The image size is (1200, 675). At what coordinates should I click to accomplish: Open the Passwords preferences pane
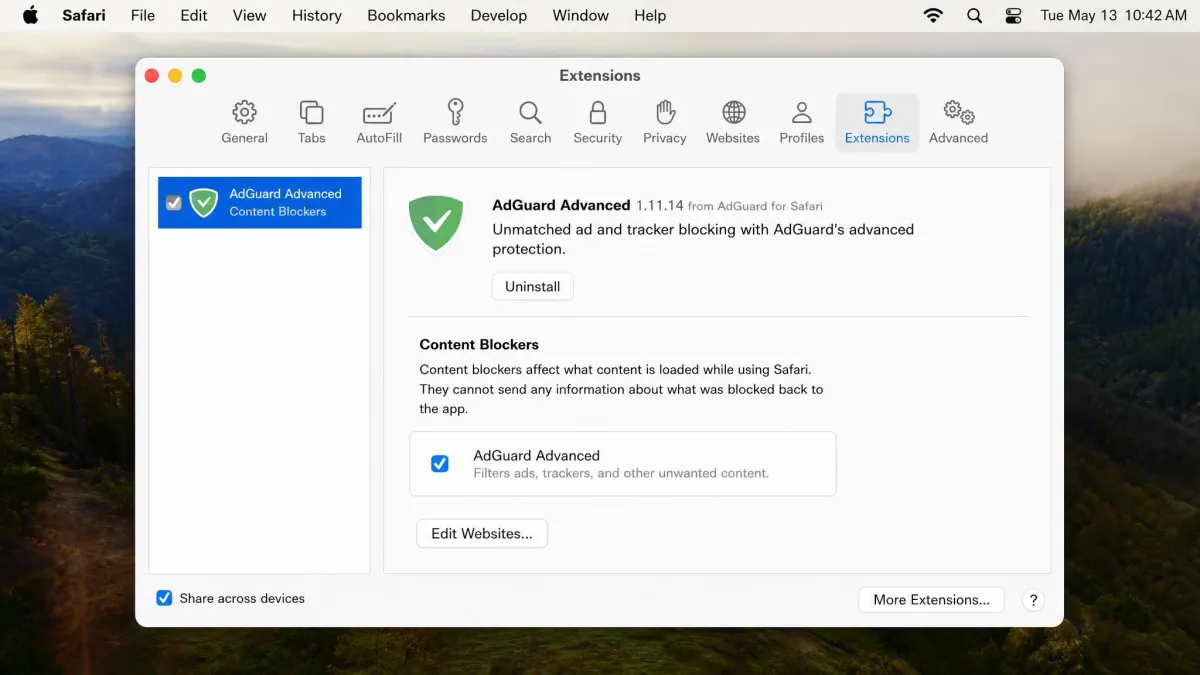pyautogui.click(x=455, y=123)
